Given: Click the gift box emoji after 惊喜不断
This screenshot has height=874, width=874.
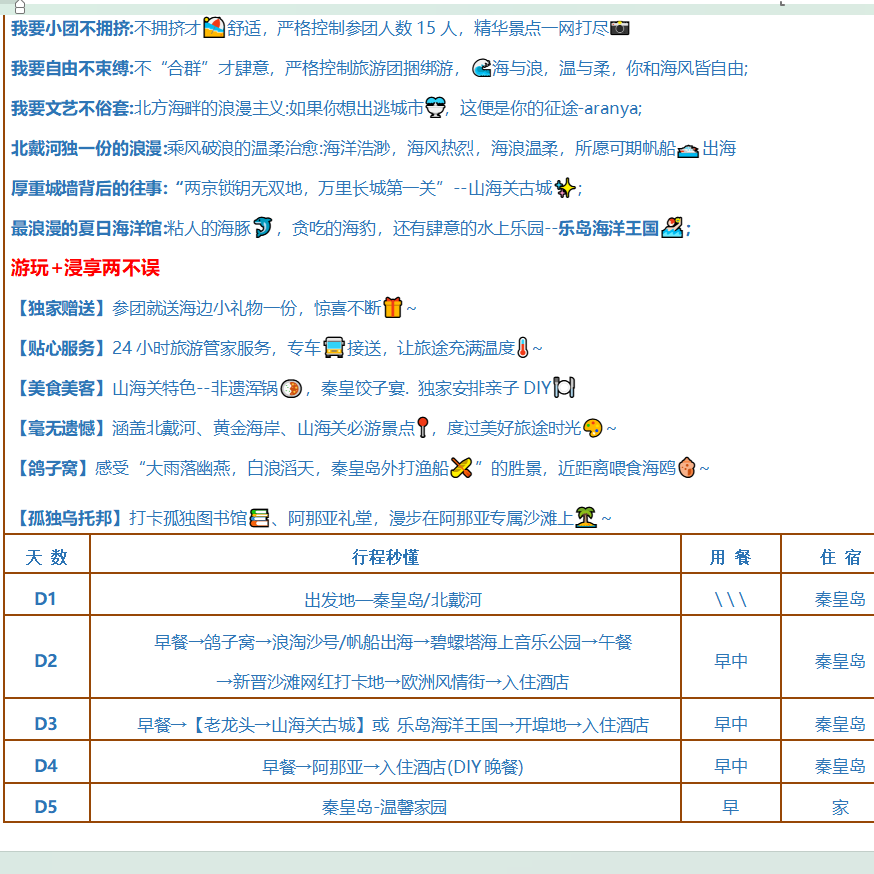Looking at the screenshot, I should (x=392, y=308).
